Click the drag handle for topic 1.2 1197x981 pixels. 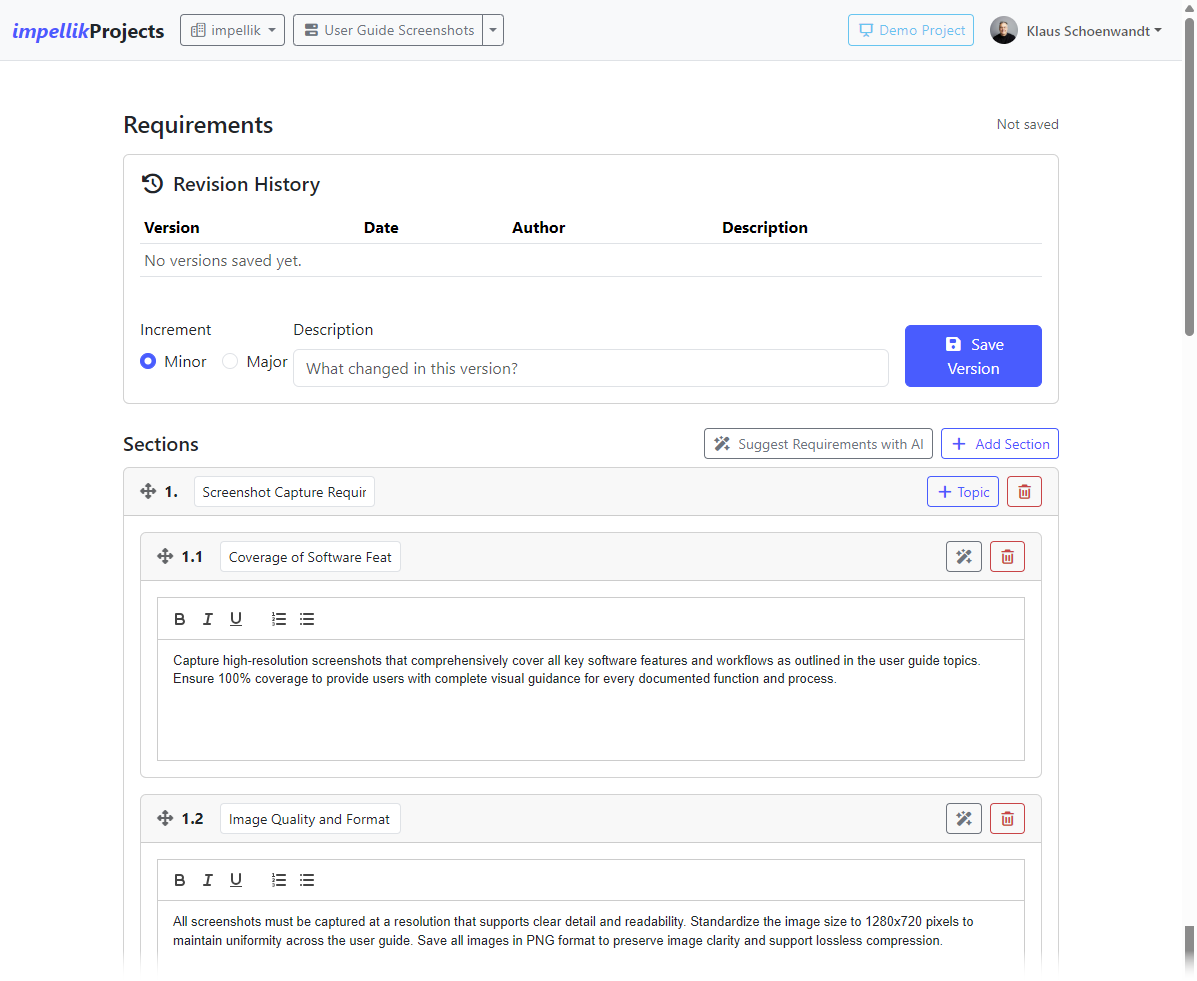(x=165, y=818)
